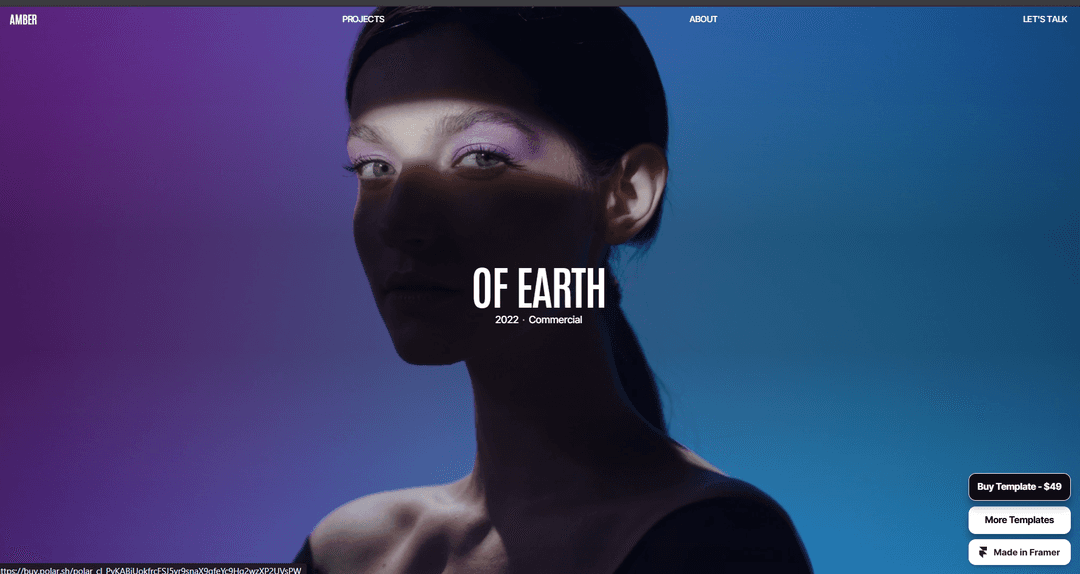The height and width of the screenshot is (574, 1080).
Task: Open the PROJECTS nav item
Action: 363,19
